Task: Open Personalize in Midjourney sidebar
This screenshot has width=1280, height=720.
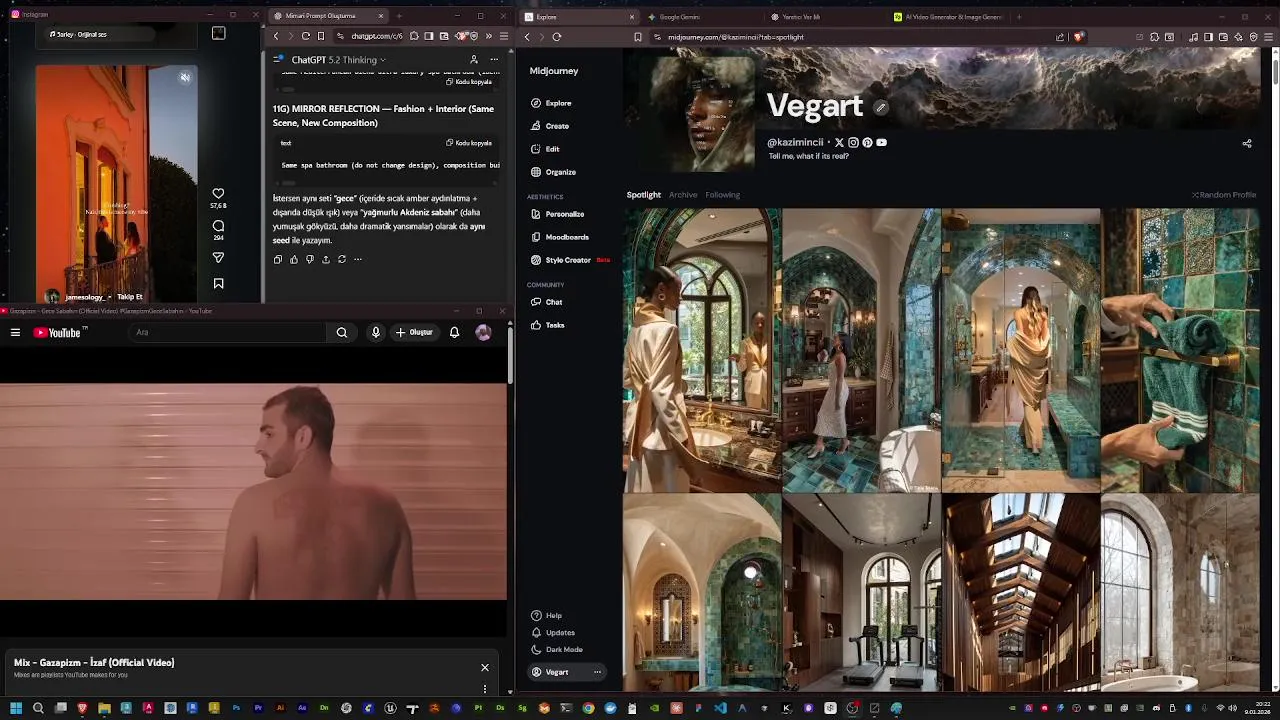Action: click(x=557, y=214)
